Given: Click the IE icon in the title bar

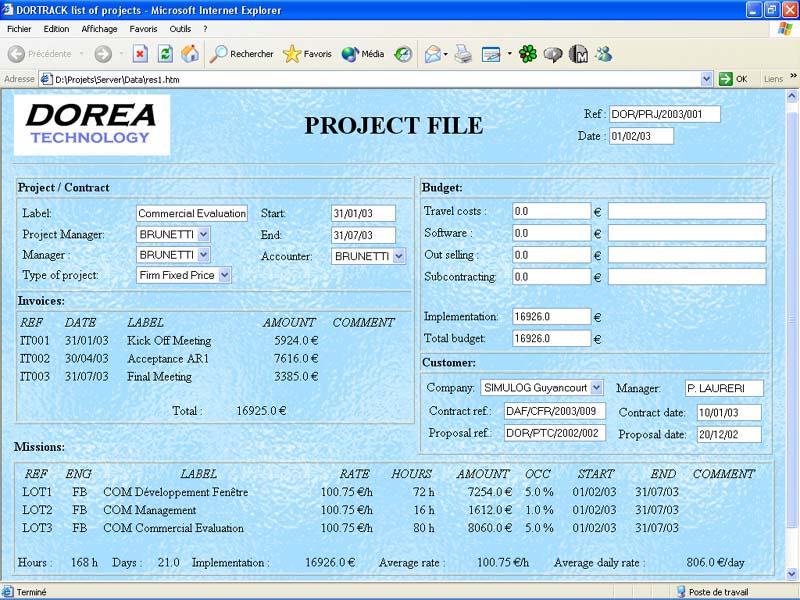Looking at the screenshot, I should (8, 10).
